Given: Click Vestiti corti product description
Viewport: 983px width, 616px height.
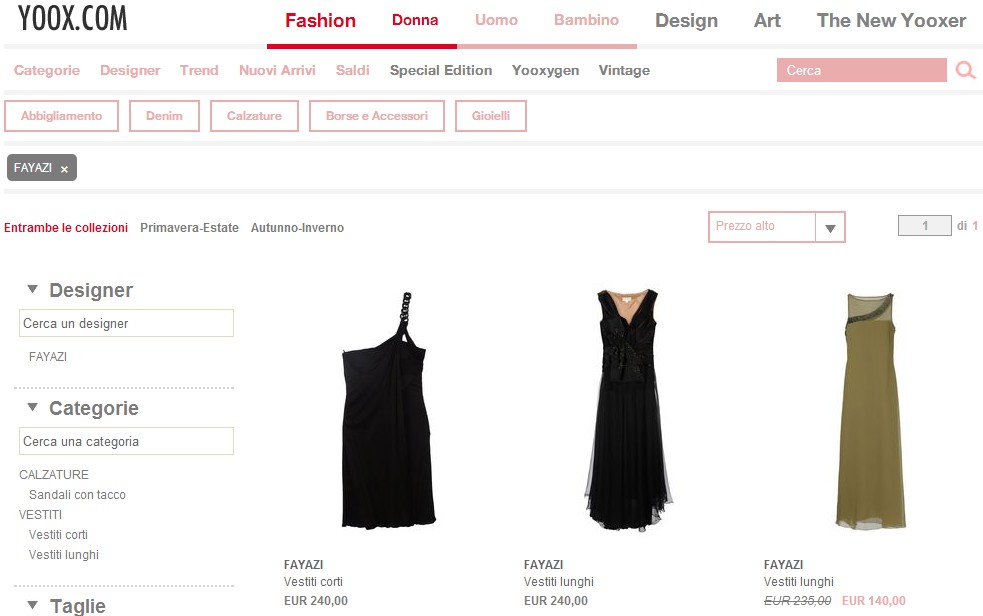Looking at the screenshot, I should pyautogui.click(x=313, y=582).
